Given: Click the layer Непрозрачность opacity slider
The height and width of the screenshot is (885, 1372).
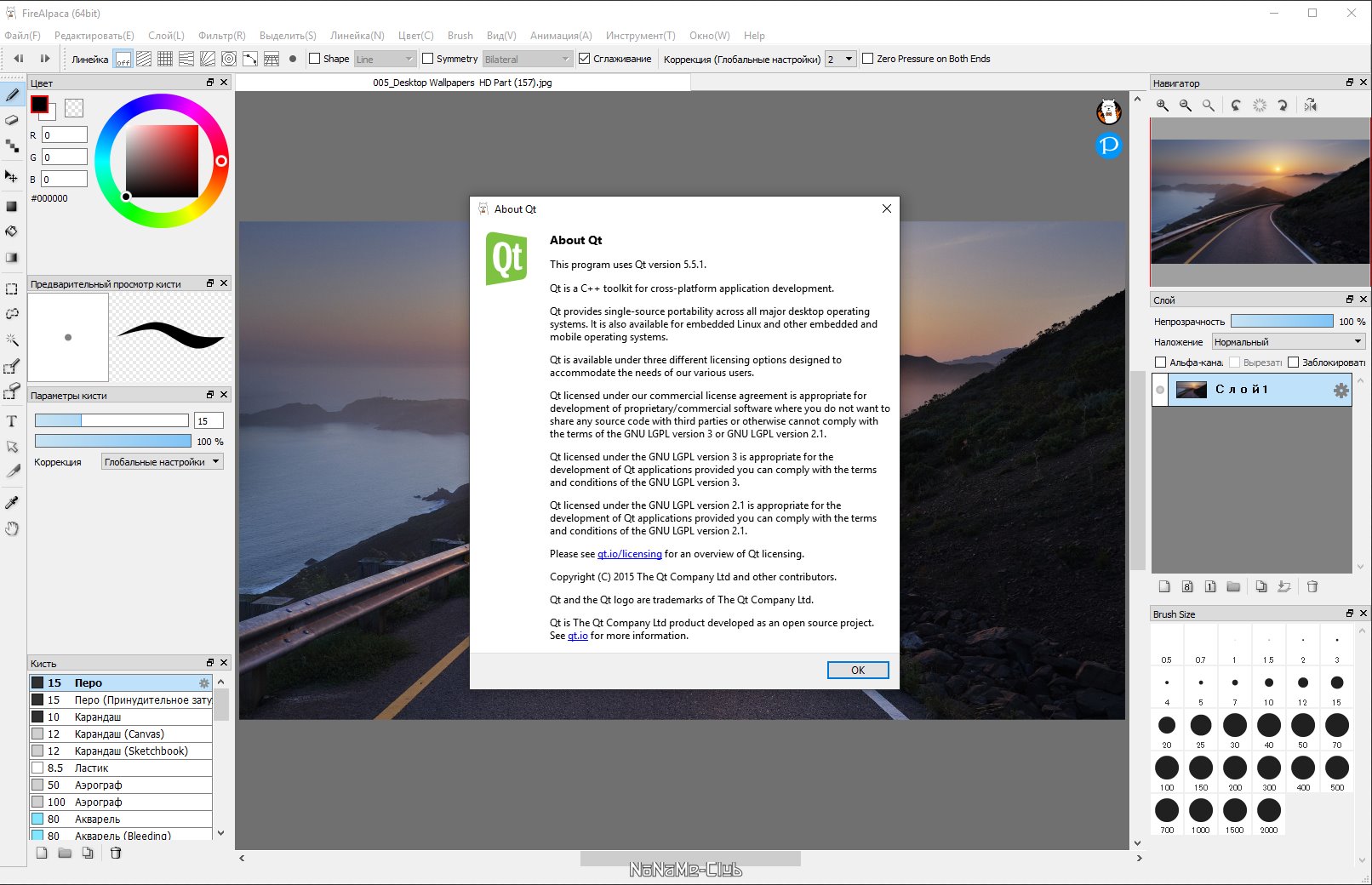Looking at the screenshot, I should click(x=1282, y=321).
